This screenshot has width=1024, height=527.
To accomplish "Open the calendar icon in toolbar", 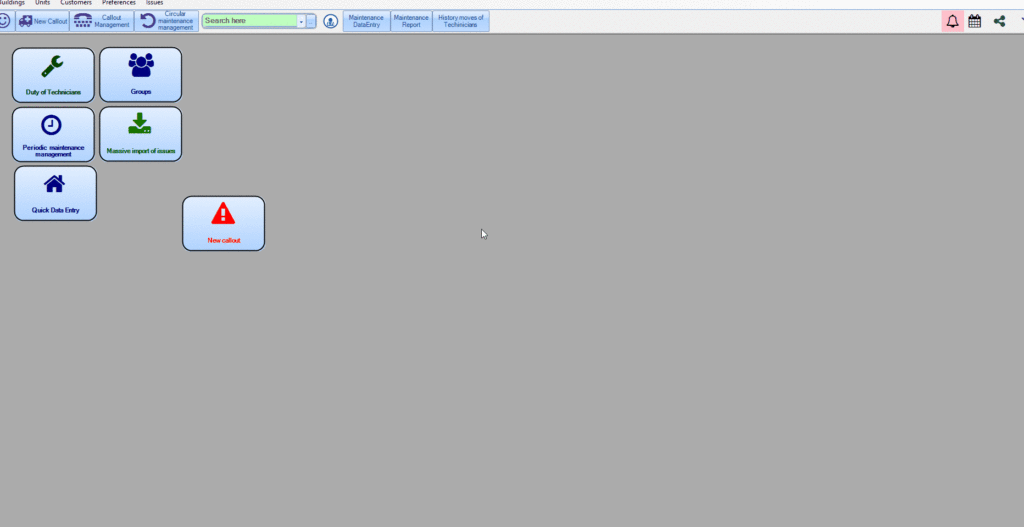I will [x=975, y=21].
